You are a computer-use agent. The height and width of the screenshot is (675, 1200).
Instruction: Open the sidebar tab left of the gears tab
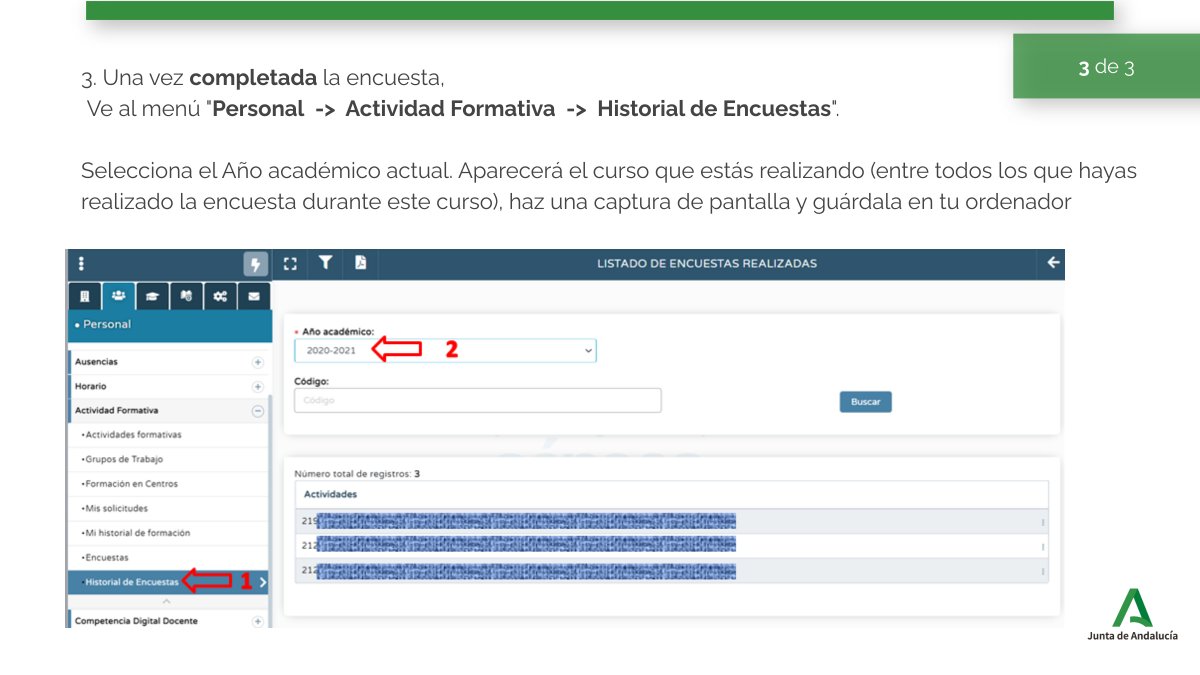186,296
